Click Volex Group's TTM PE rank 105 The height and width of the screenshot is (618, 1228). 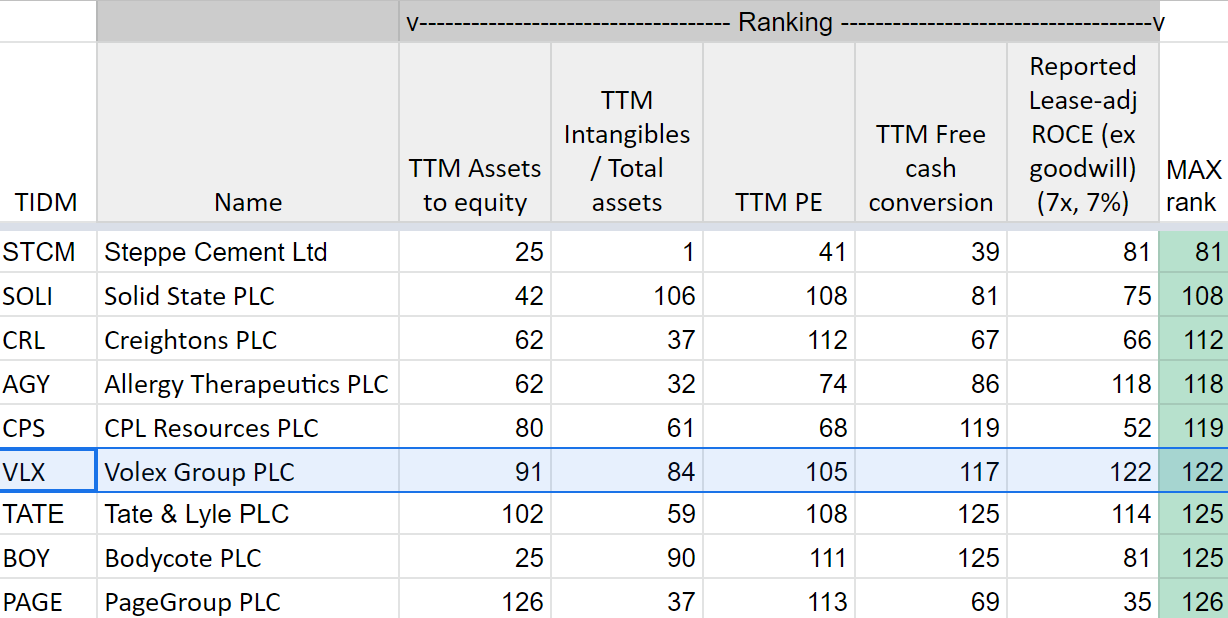(779, 471)
